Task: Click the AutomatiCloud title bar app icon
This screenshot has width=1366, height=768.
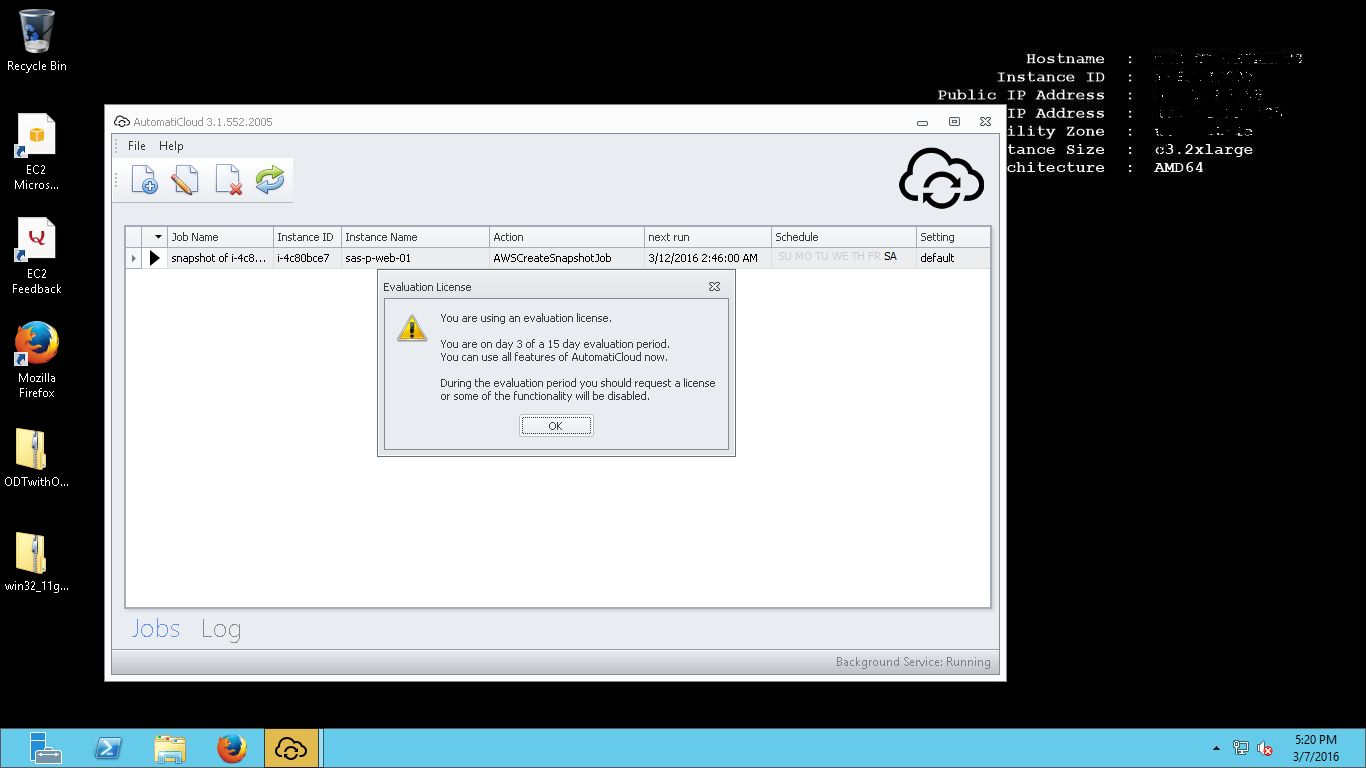Action: click(x=122, y=122)
